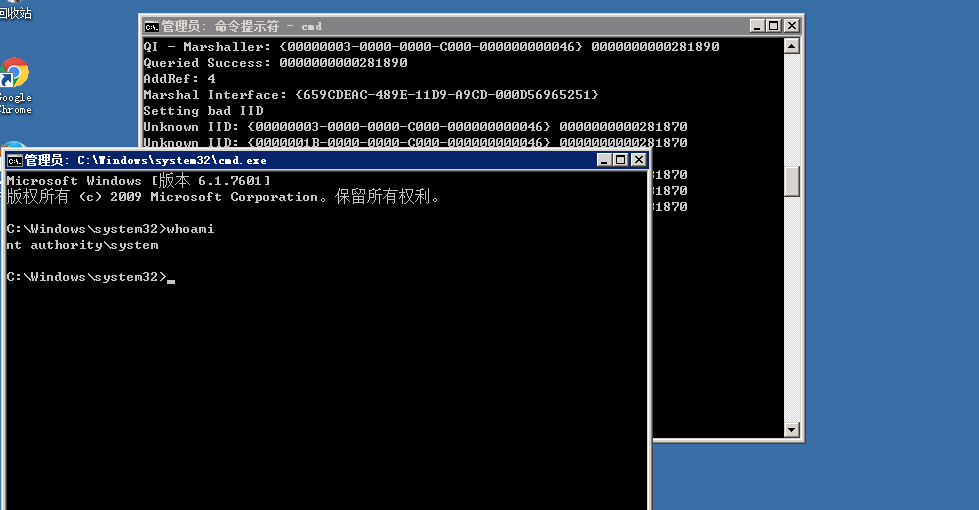
Task: Click the 'Marshal Interface' output line in background console
Action: click(x=370, y=95)
